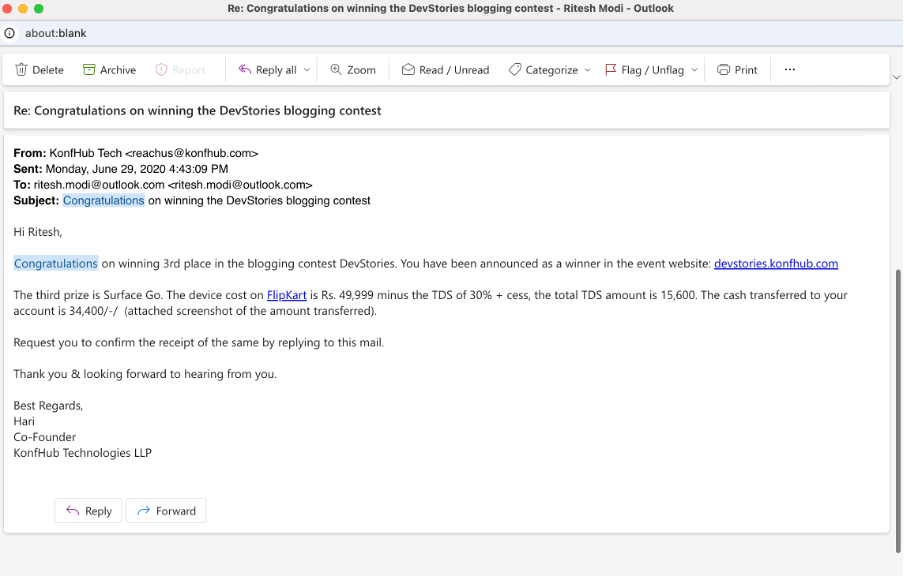Click the Delete trash icon

point(21,70)
